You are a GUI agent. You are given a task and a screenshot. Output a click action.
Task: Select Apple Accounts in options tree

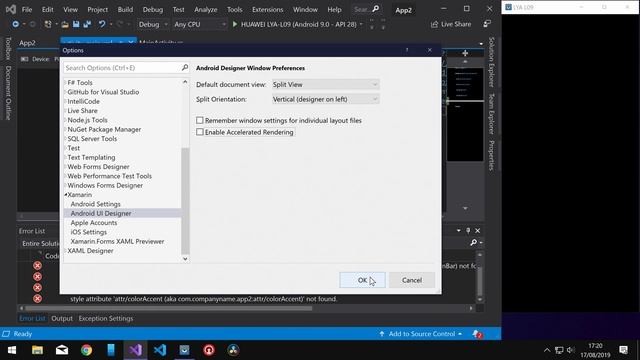pos(94,223)
